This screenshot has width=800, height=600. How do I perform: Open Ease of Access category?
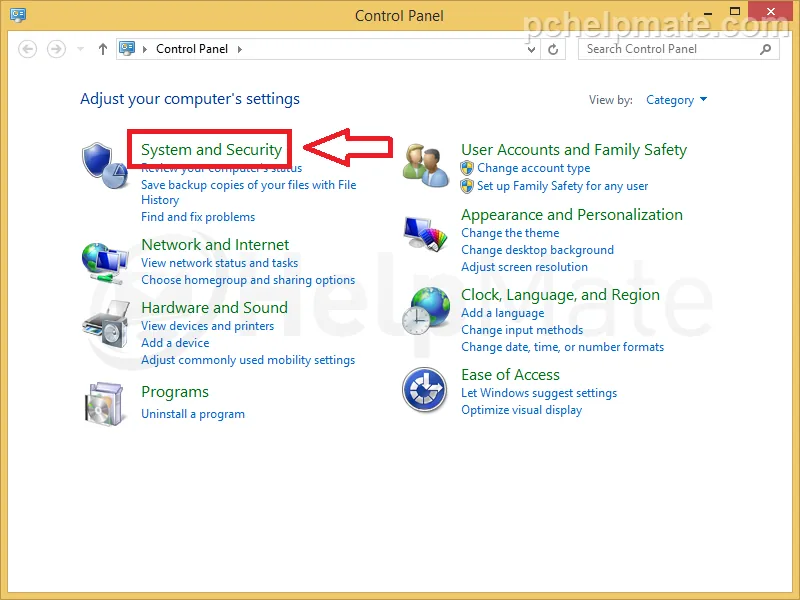click(510, 375)
